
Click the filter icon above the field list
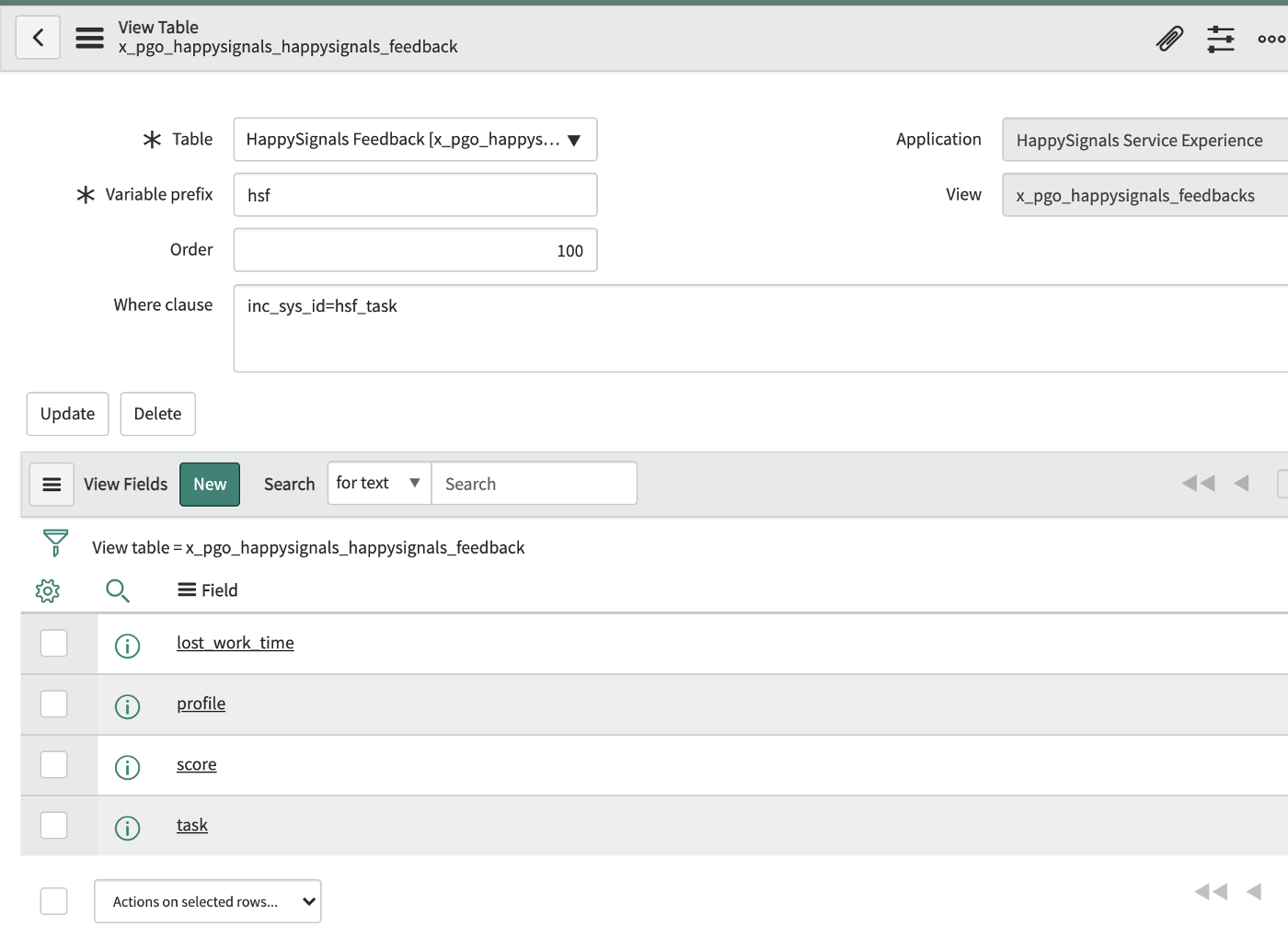point(55,544)
